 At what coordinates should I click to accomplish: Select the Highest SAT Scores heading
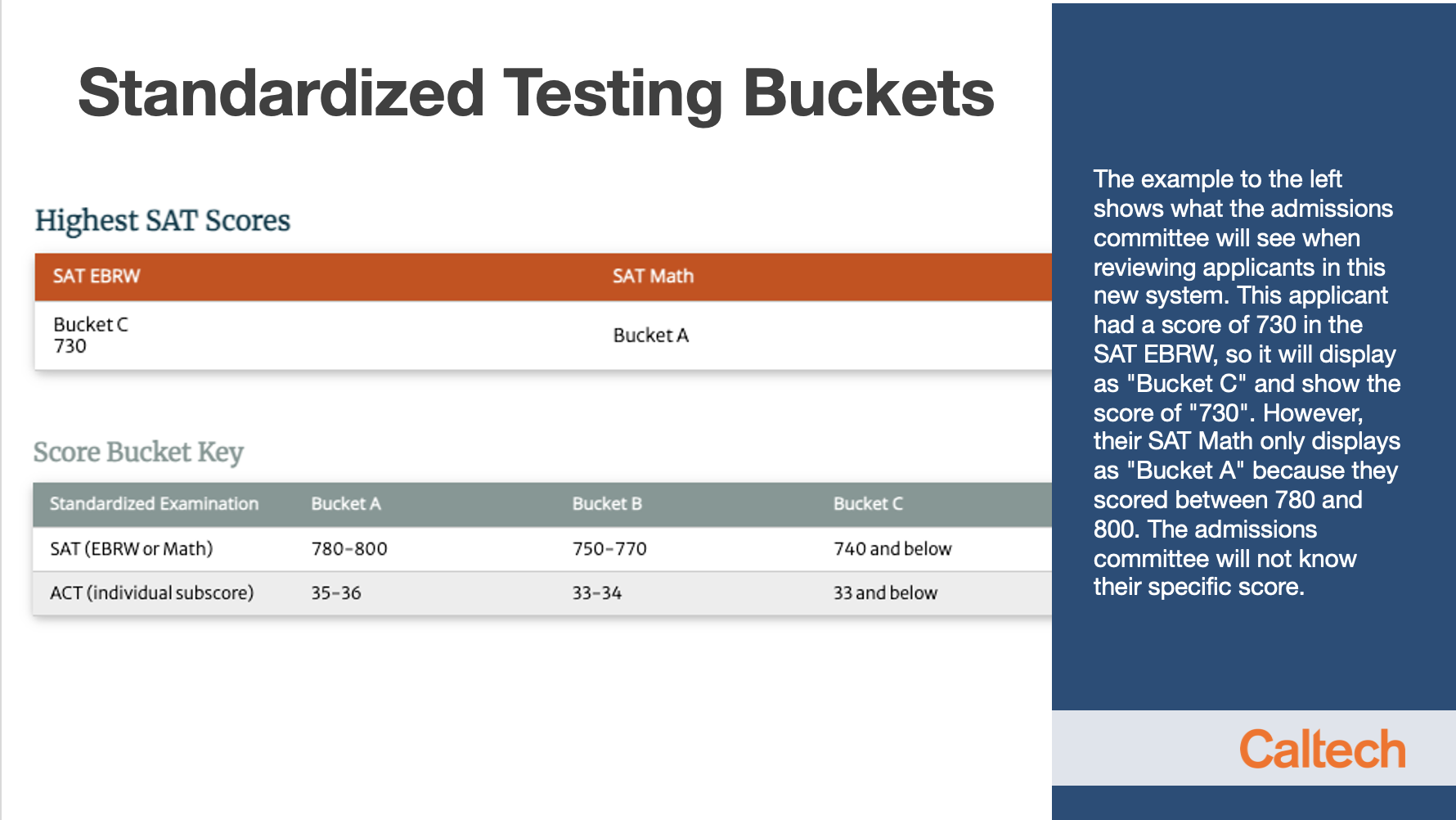162,221
